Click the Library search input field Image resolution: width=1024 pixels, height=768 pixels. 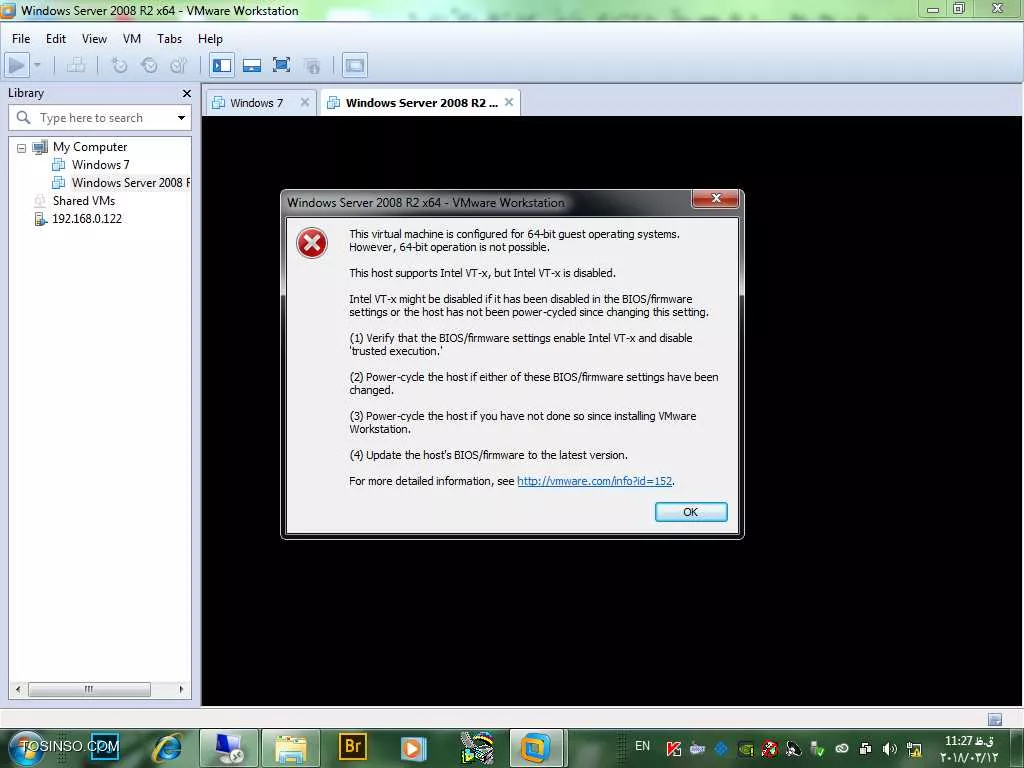[98, 118]
